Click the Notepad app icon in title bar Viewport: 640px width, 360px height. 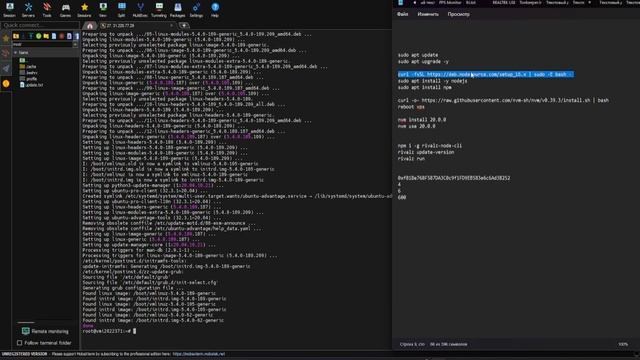tap(401, 2)
